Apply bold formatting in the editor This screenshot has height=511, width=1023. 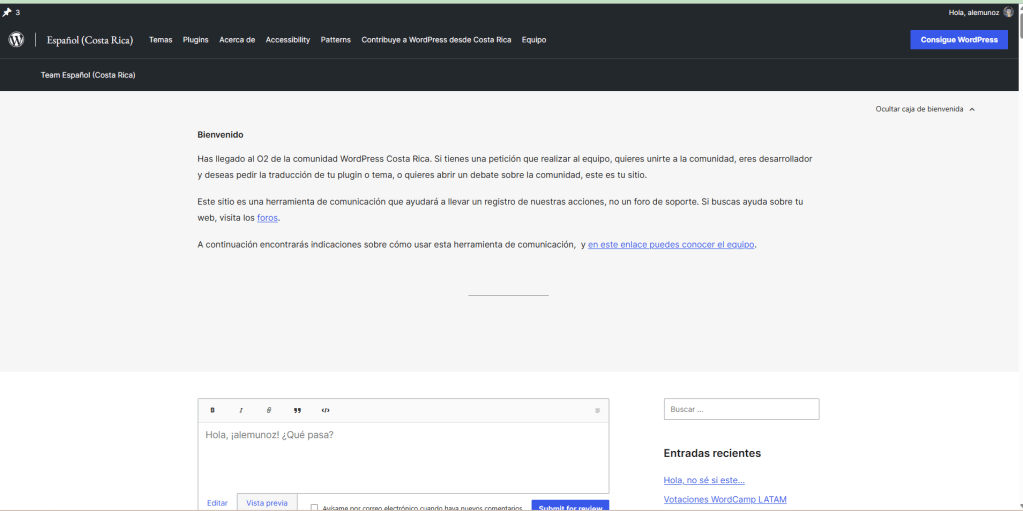pos(213,410)
